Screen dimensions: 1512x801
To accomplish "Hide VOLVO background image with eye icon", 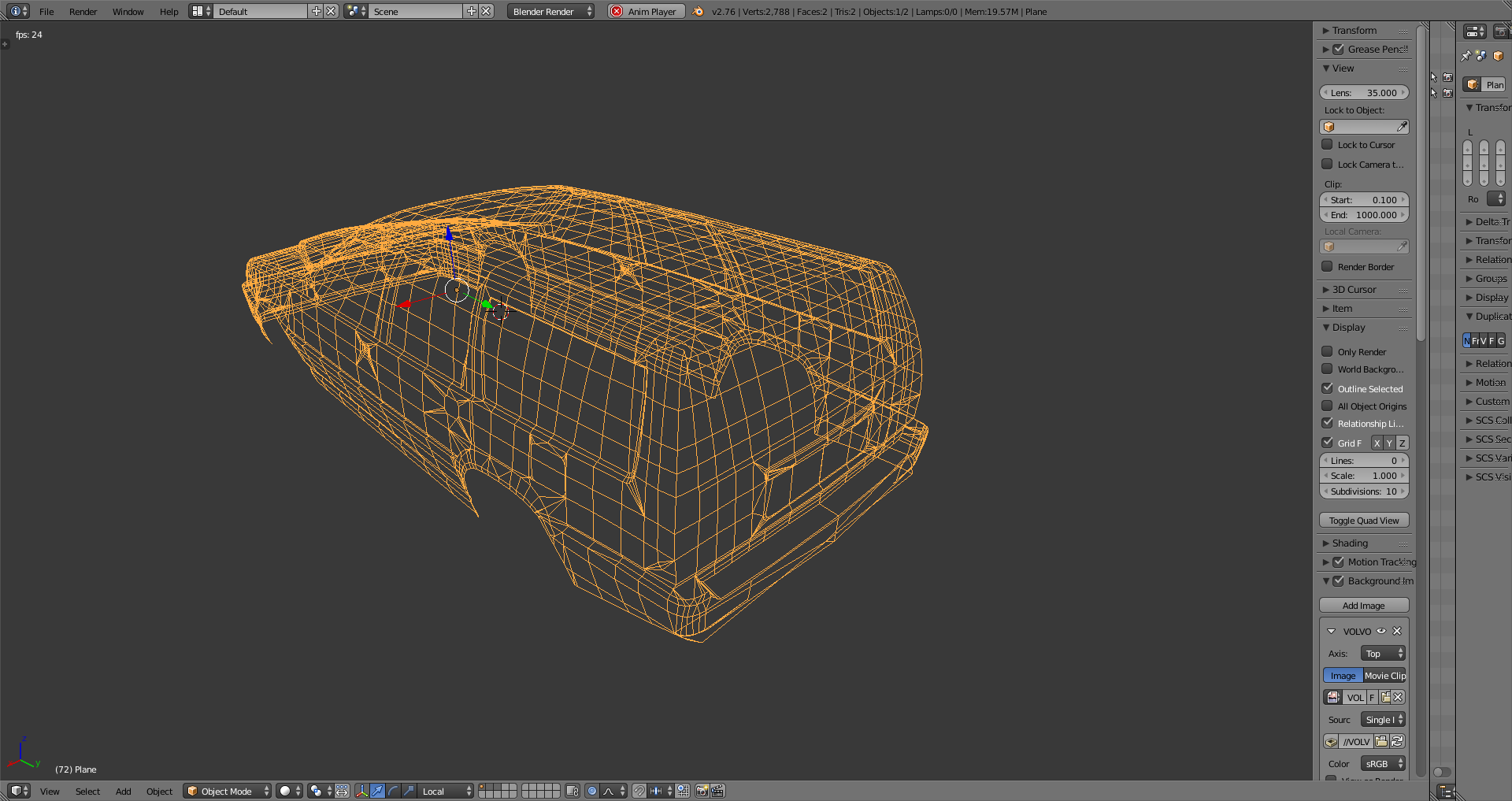I will (x=1381, y=631).
